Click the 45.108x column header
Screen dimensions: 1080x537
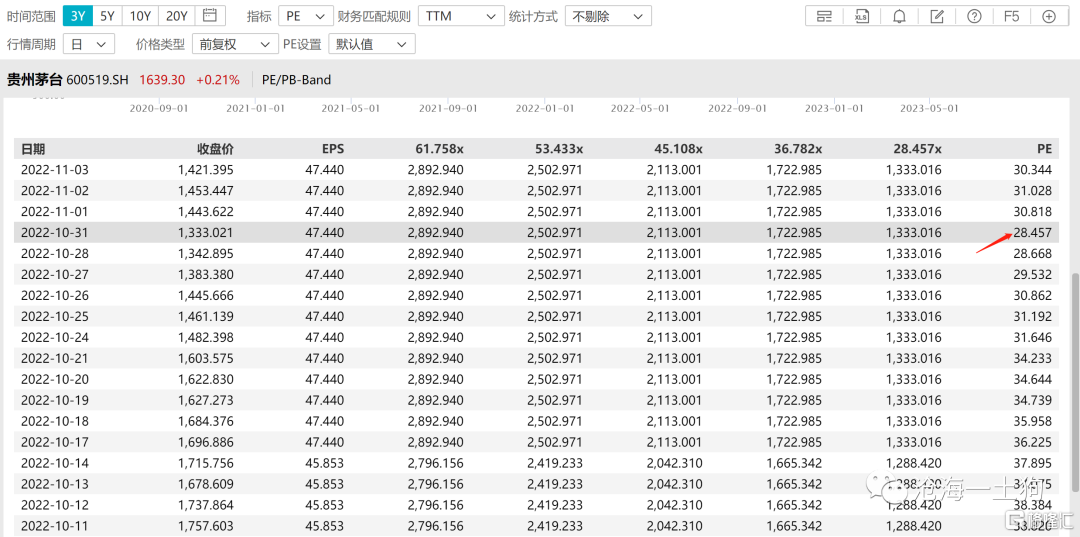click(x=678, y=149)
